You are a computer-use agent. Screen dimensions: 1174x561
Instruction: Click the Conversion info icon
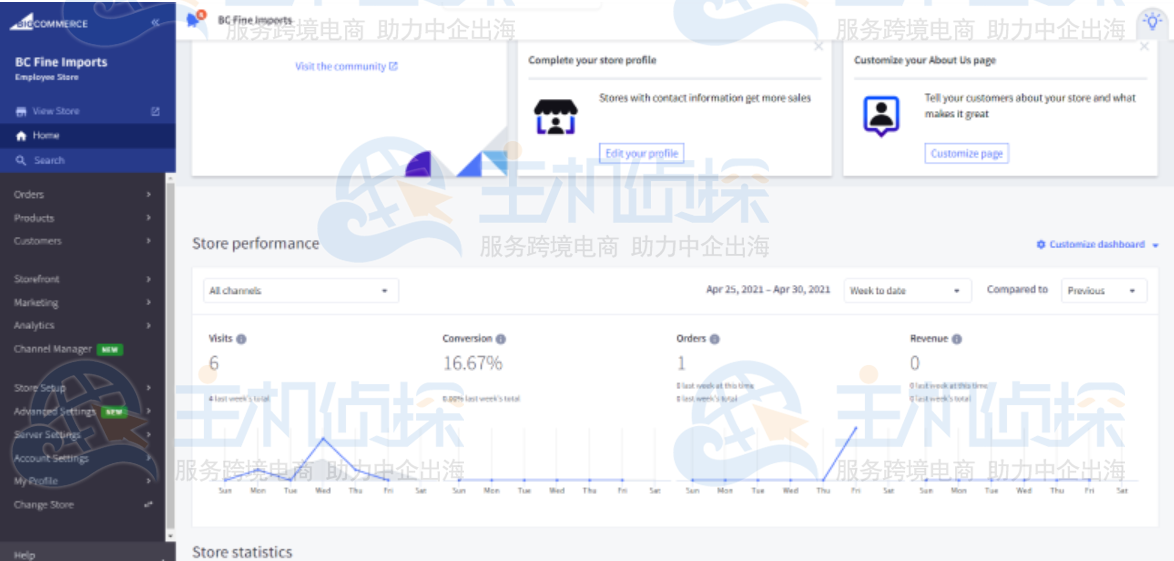point(500,339)
